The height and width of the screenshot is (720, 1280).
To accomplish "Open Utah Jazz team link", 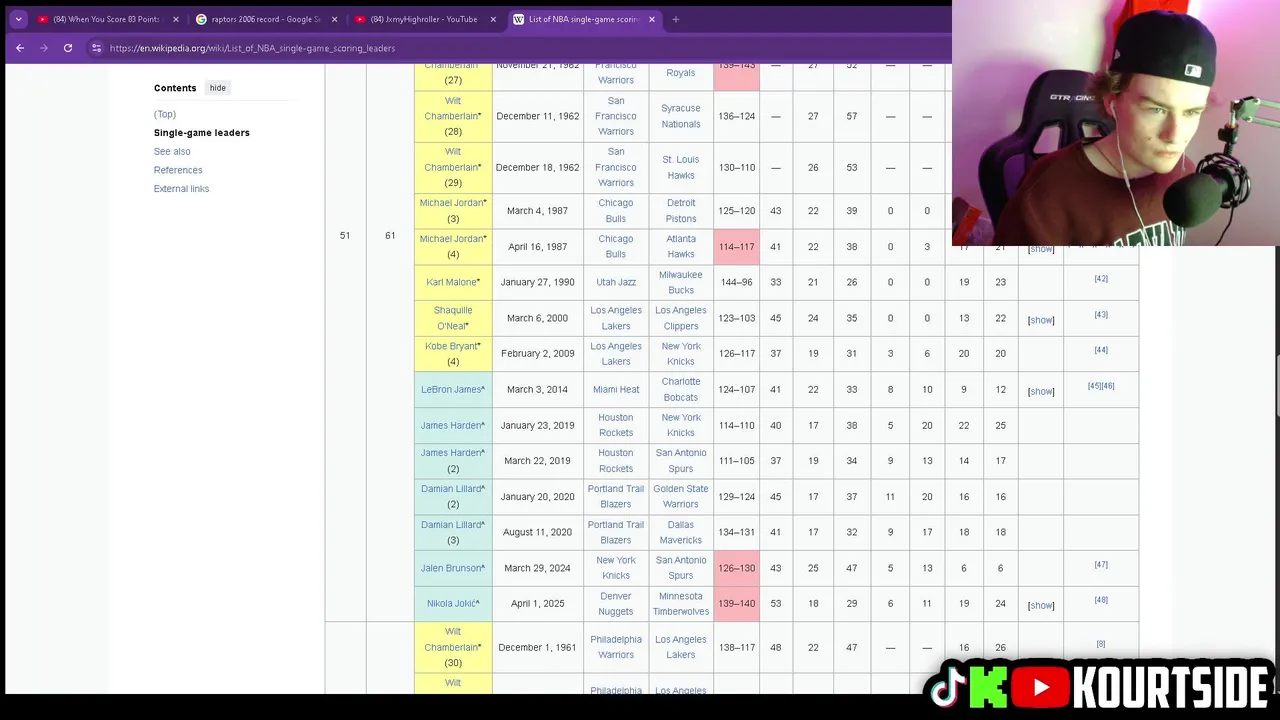I will 616,282.
